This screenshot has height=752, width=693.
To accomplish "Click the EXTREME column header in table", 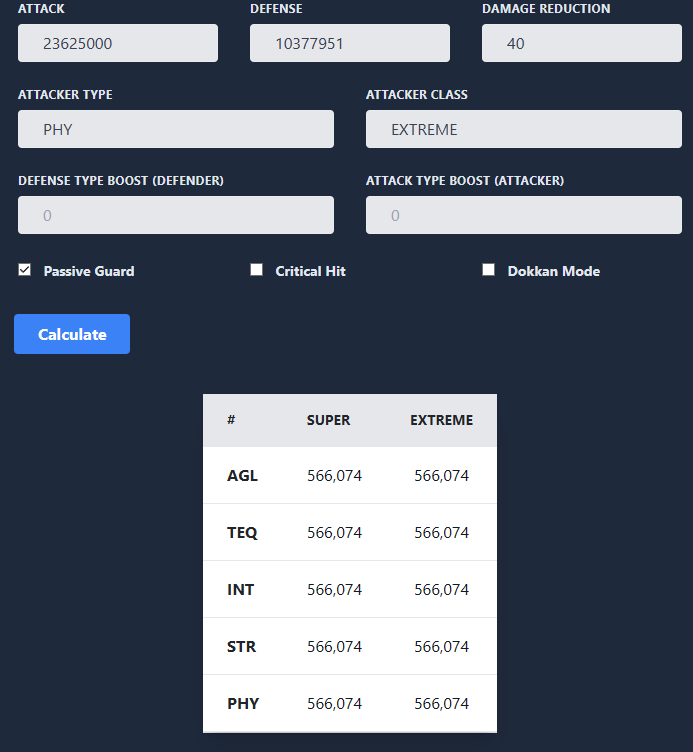I will (x=442, y=420).
